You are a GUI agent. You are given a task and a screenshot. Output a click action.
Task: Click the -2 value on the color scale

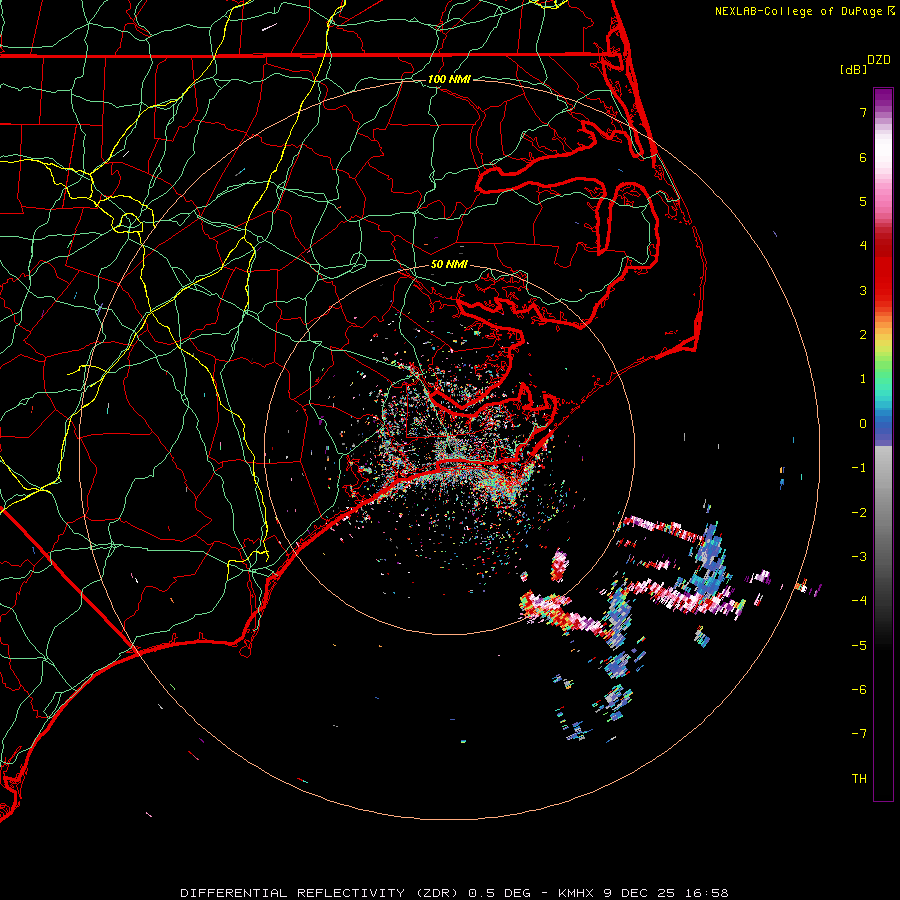[859, 513]
